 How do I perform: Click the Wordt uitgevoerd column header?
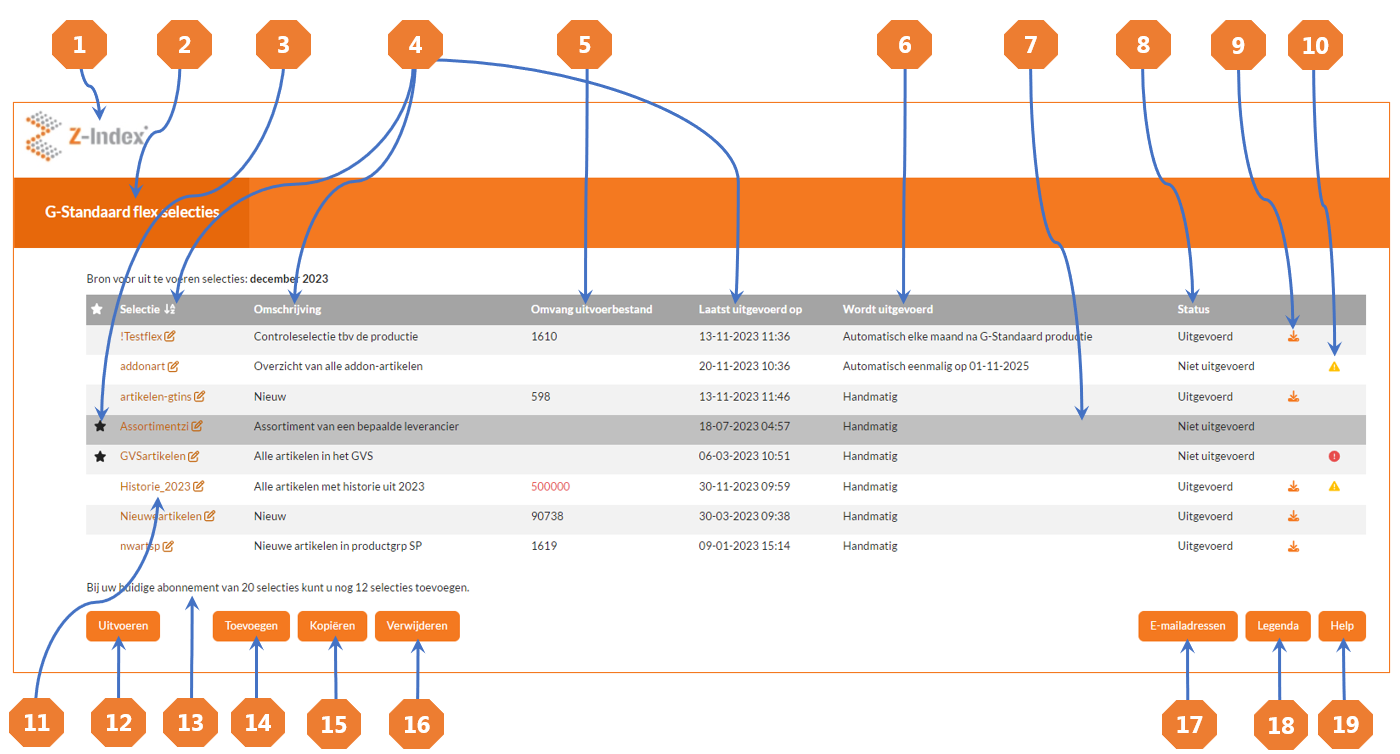pyautogui.click(x=888, y=310)
